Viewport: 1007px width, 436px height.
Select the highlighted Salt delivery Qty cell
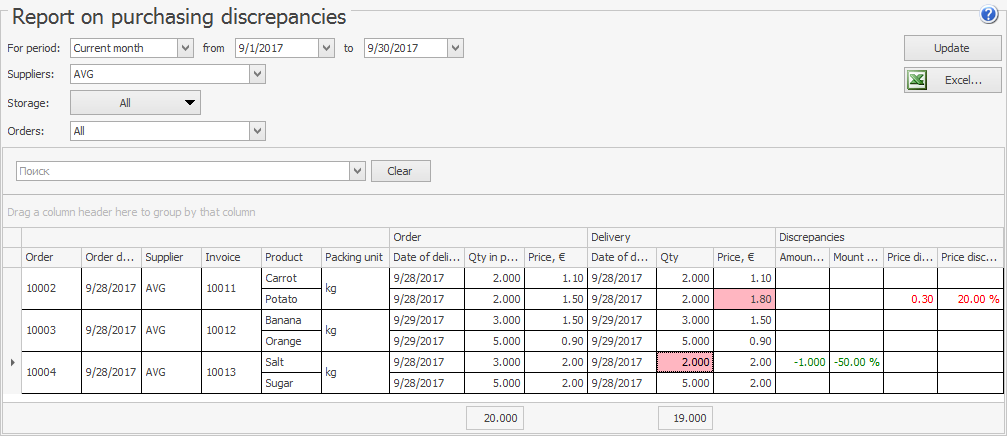tap(685, 362)
